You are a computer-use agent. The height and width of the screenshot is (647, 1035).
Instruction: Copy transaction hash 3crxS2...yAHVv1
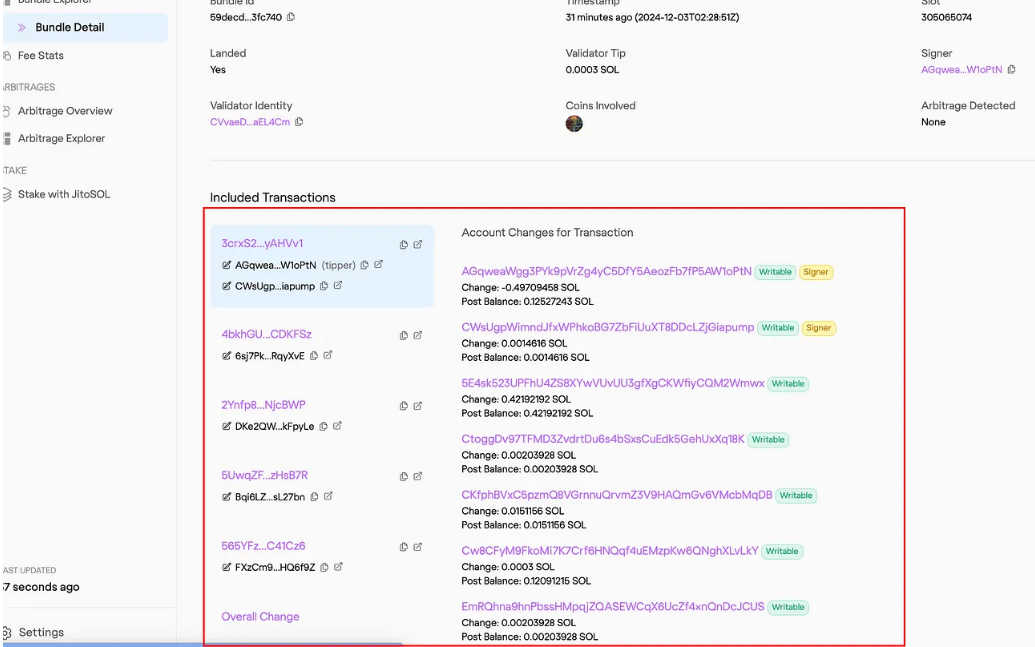[403, 244]
